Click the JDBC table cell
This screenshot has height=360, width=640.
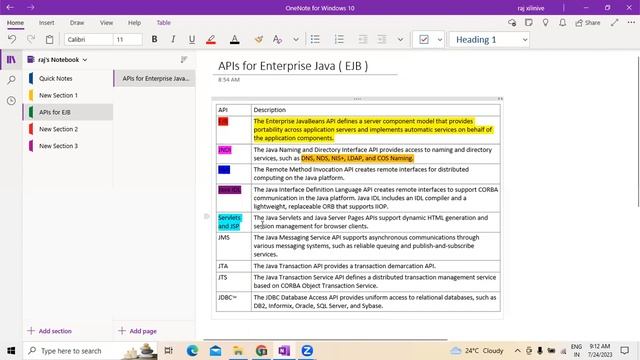pyautogui.click(x=233, y=302)
